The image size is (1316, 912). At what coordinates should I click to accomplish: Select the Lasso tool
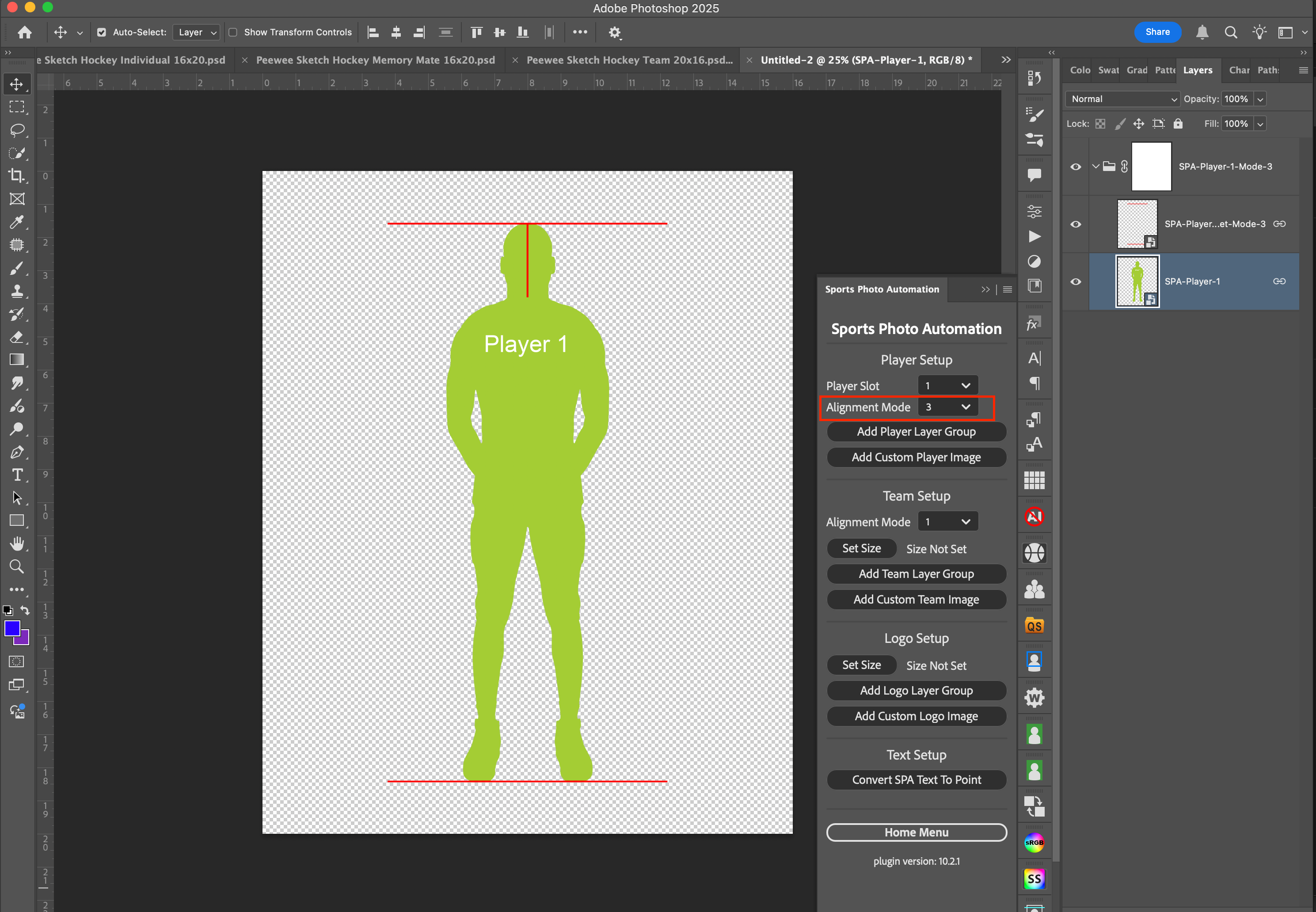pyautogui.click(x=16, y=130)
